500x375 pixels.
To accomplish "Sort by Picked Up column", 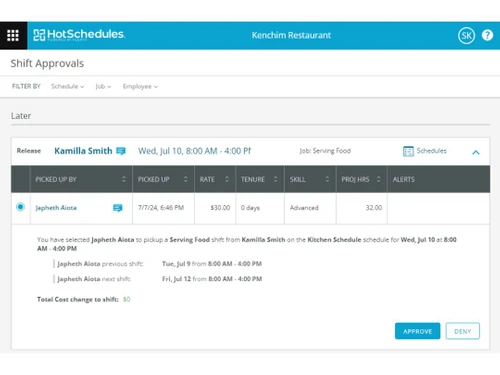I will click(185, 179).
